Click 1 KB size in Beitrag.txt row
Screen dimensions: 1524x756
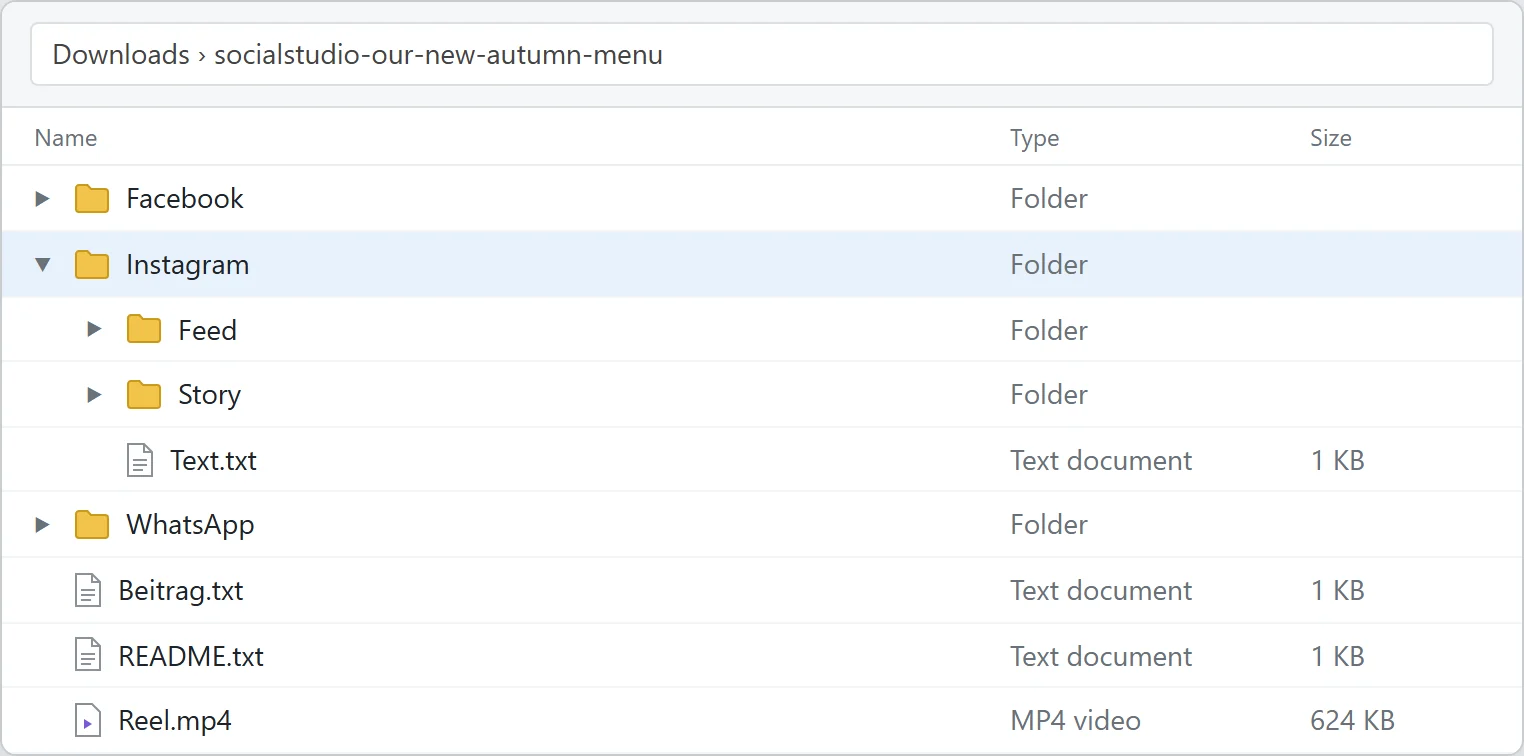point(1337,590)
